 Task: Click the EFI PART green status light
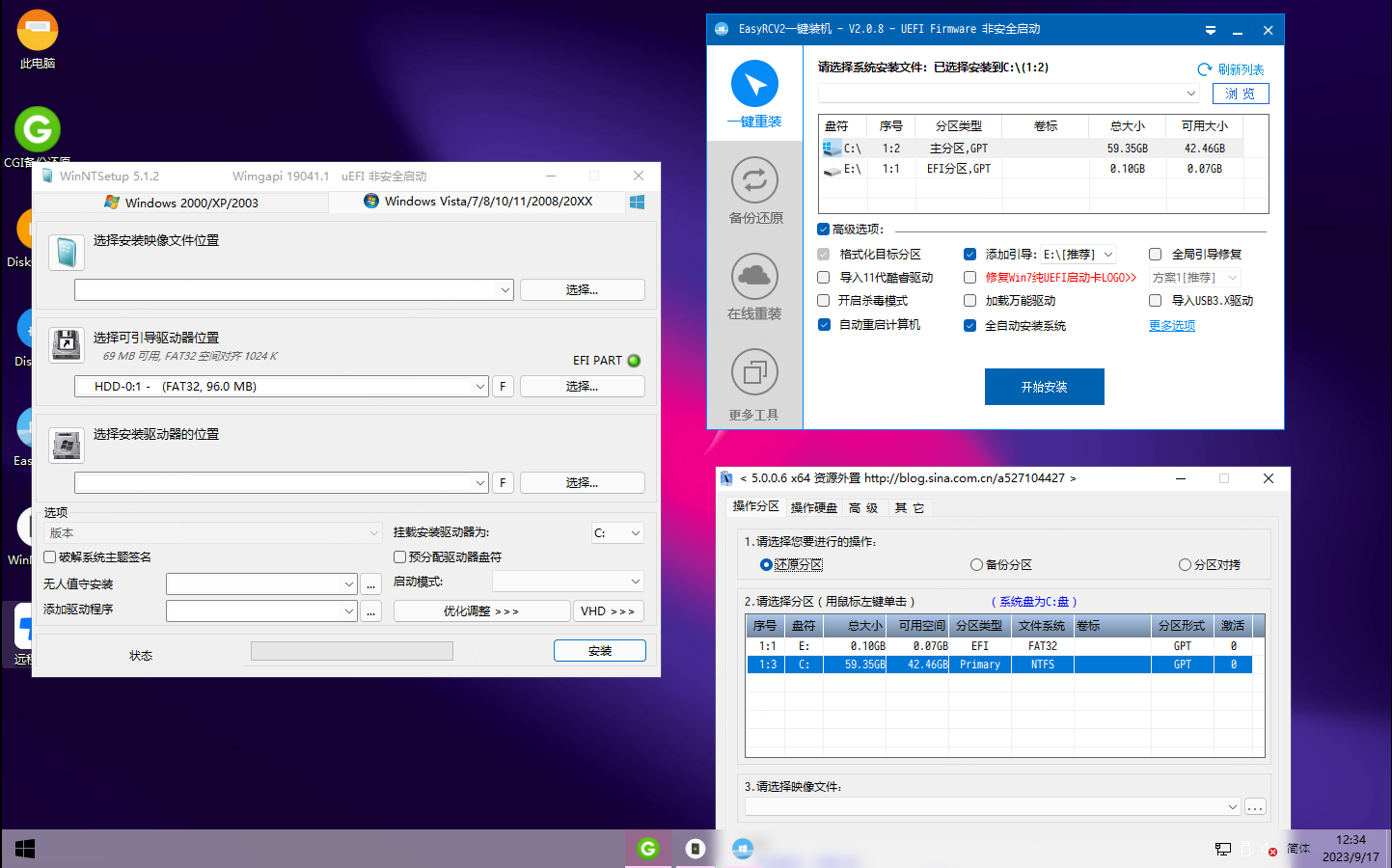pos(634,361)
